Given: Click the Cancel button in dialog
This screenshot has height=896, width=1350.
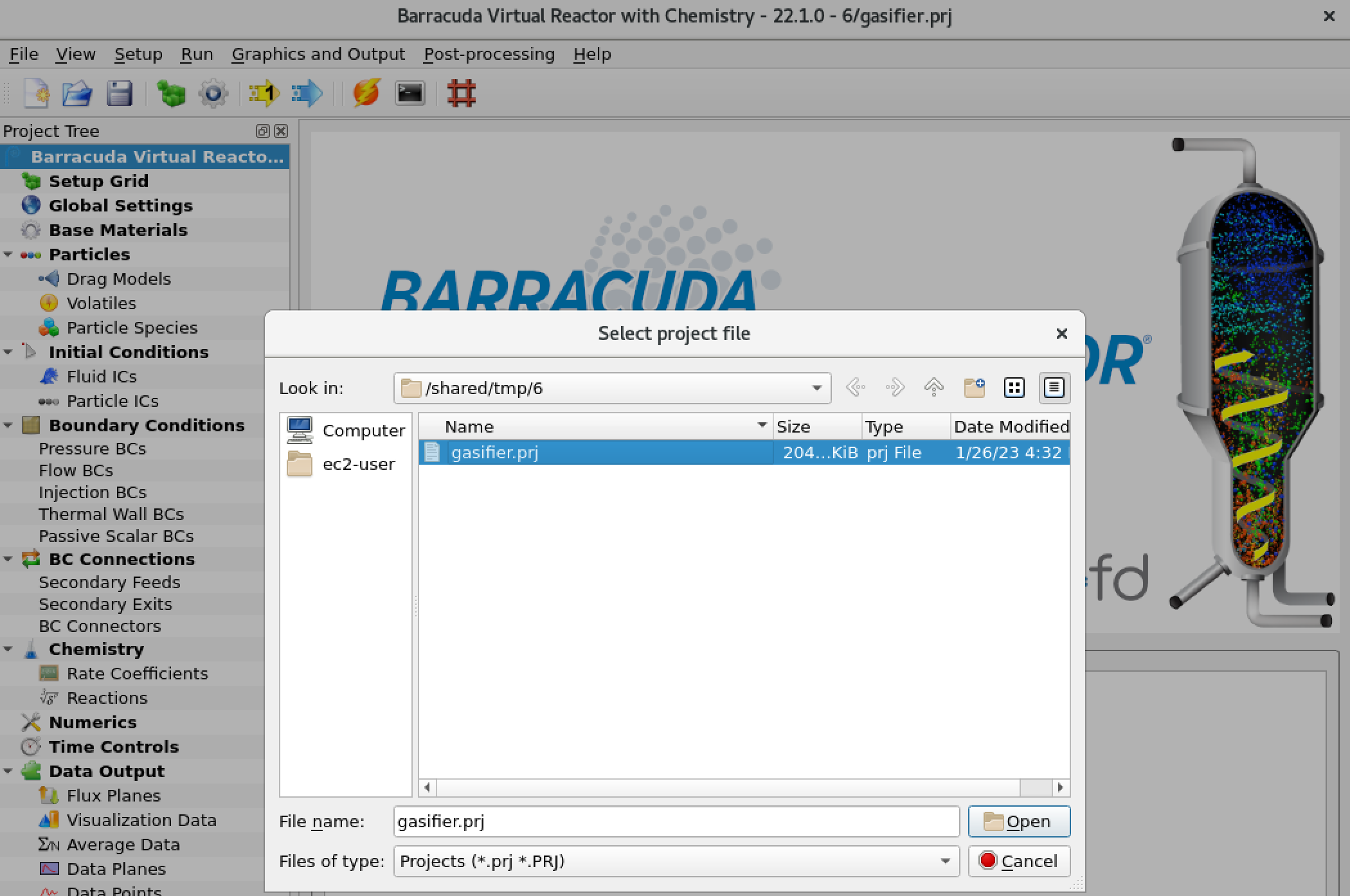Looking at the screenshot, I should [x=1019, y=861].
